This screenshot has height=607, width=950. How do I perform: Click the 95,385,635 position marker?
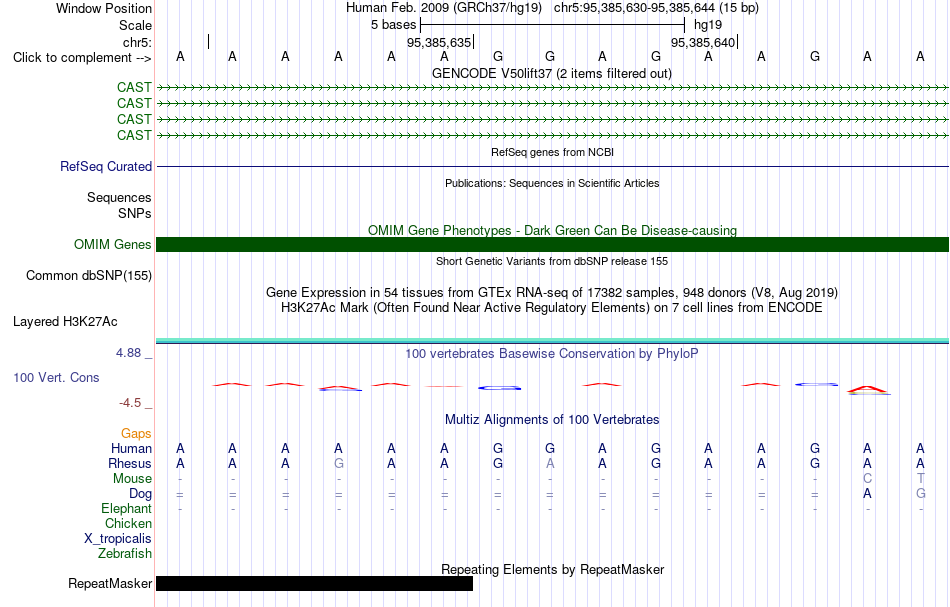coord(439,42)
